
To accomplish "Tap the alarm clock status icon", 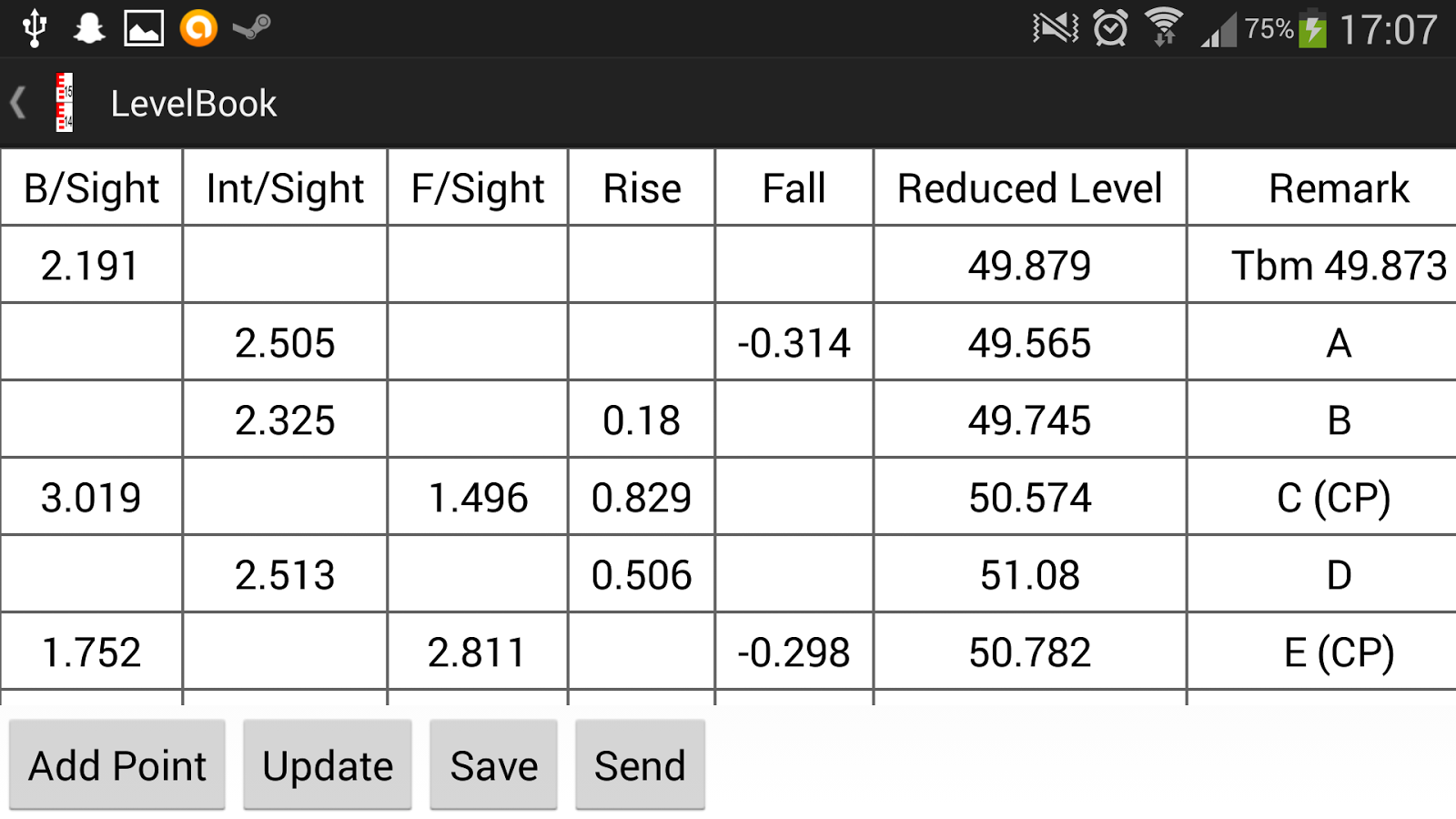I will [x=1110, y=28].
